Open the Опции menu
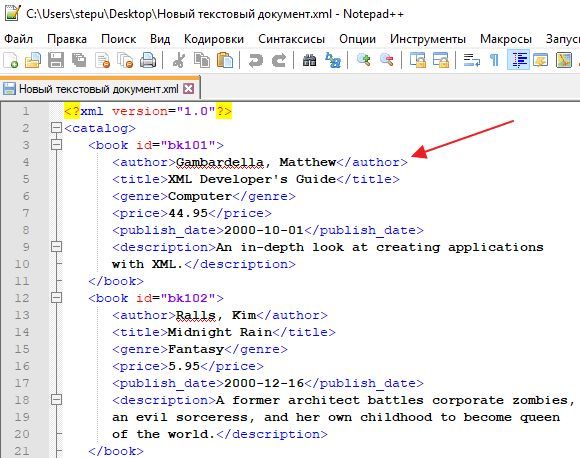The width and height of the screenshot is (580, 458). 357,39
